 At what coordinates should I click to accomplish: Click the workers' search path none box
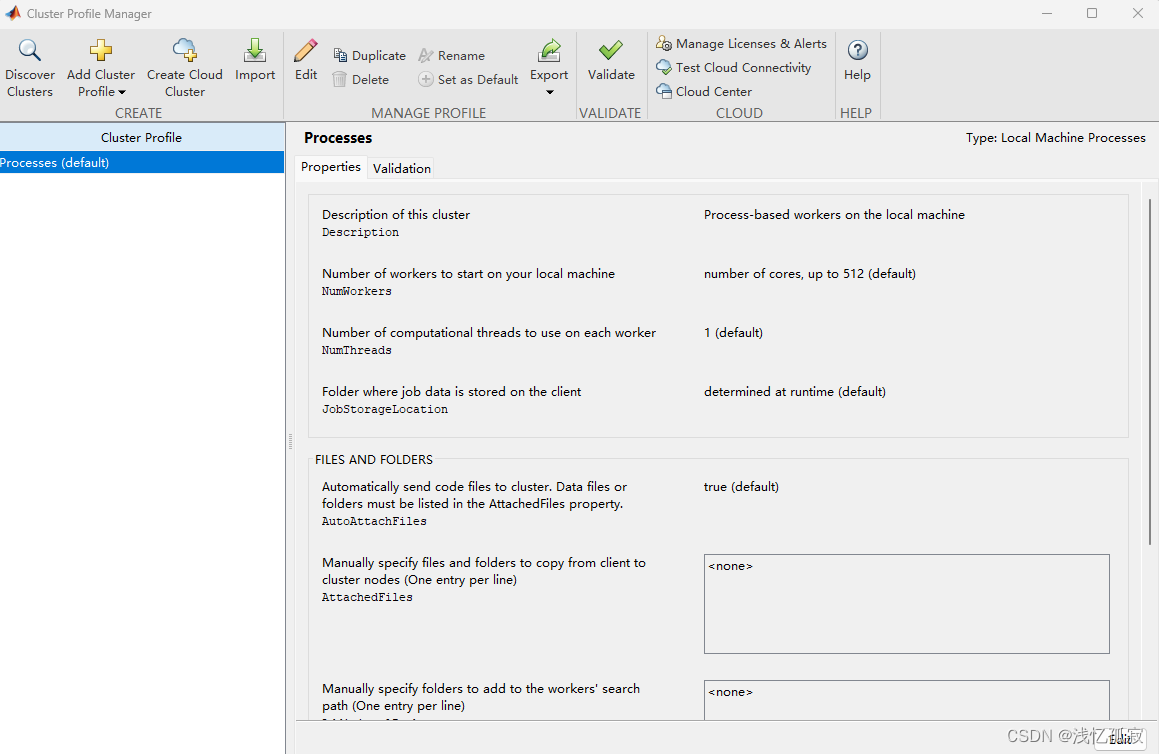point(906,700)
